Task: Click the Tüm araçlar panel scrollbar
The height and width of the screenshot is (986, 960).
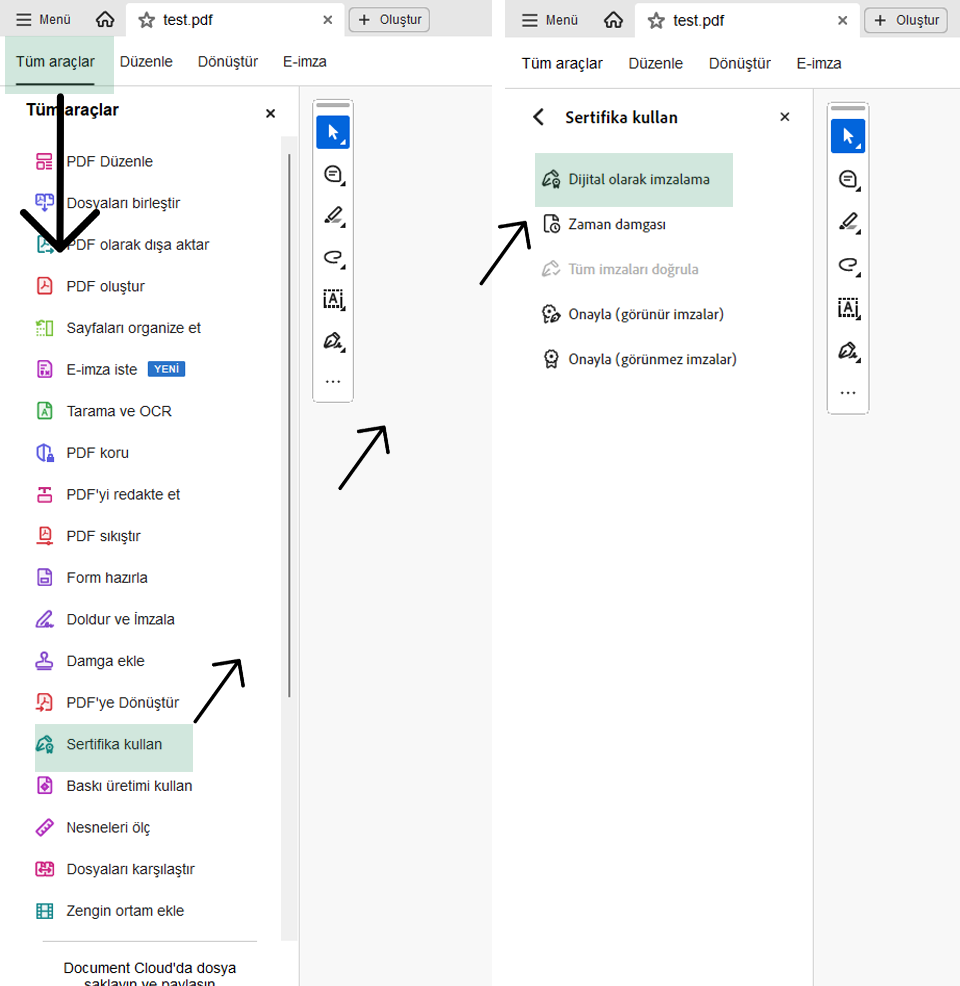Action: point(289,420)
